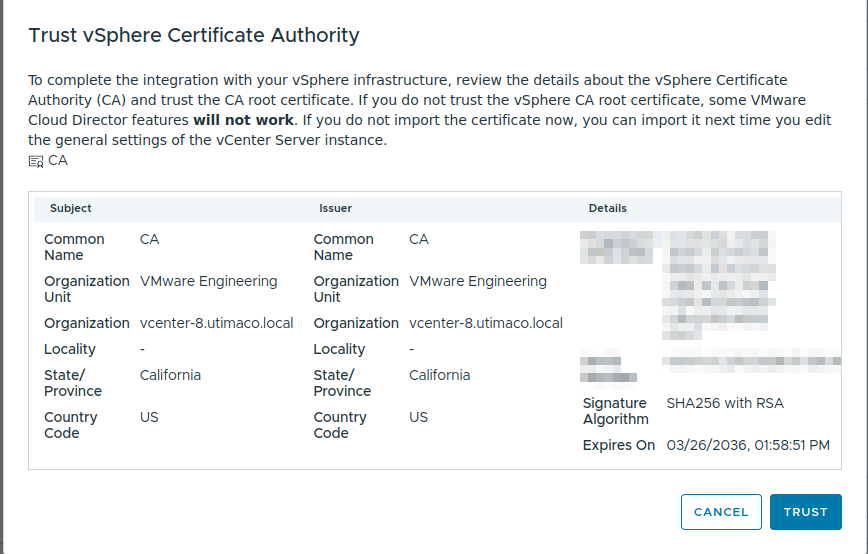
Task: Click Issuer Country Code value US
Action: click(418, 417)
